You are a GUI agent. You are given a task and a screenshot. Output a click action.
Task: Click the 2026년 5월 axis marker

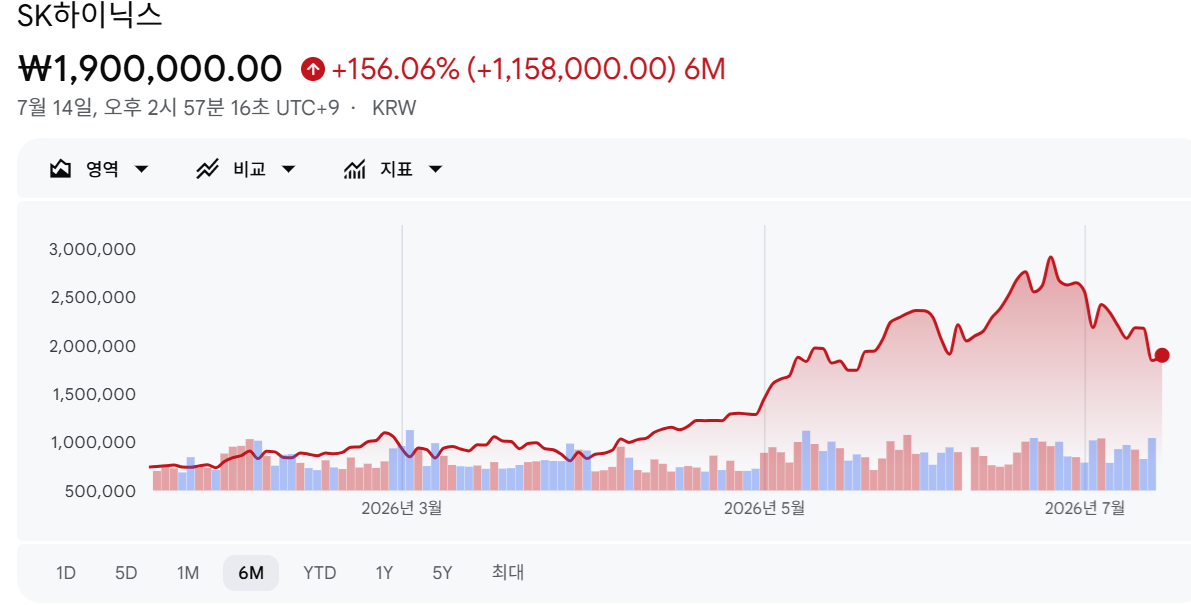click(764, 508)
